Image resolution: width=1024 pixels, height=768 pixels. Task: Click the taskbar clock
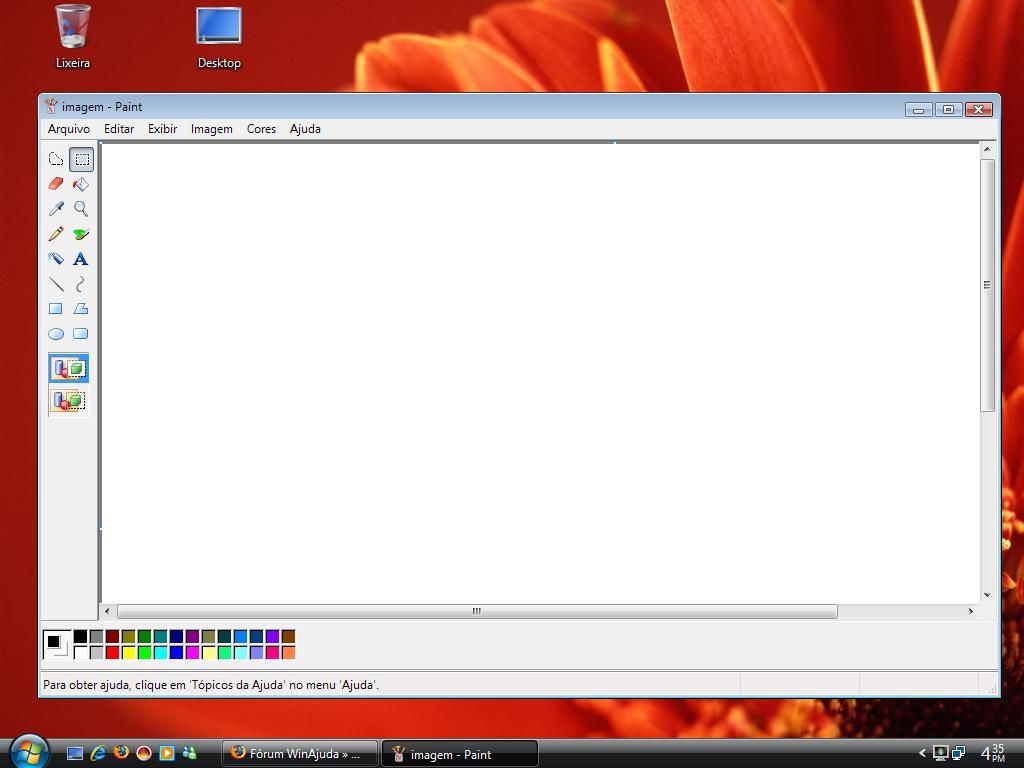[x=993, y=753]
